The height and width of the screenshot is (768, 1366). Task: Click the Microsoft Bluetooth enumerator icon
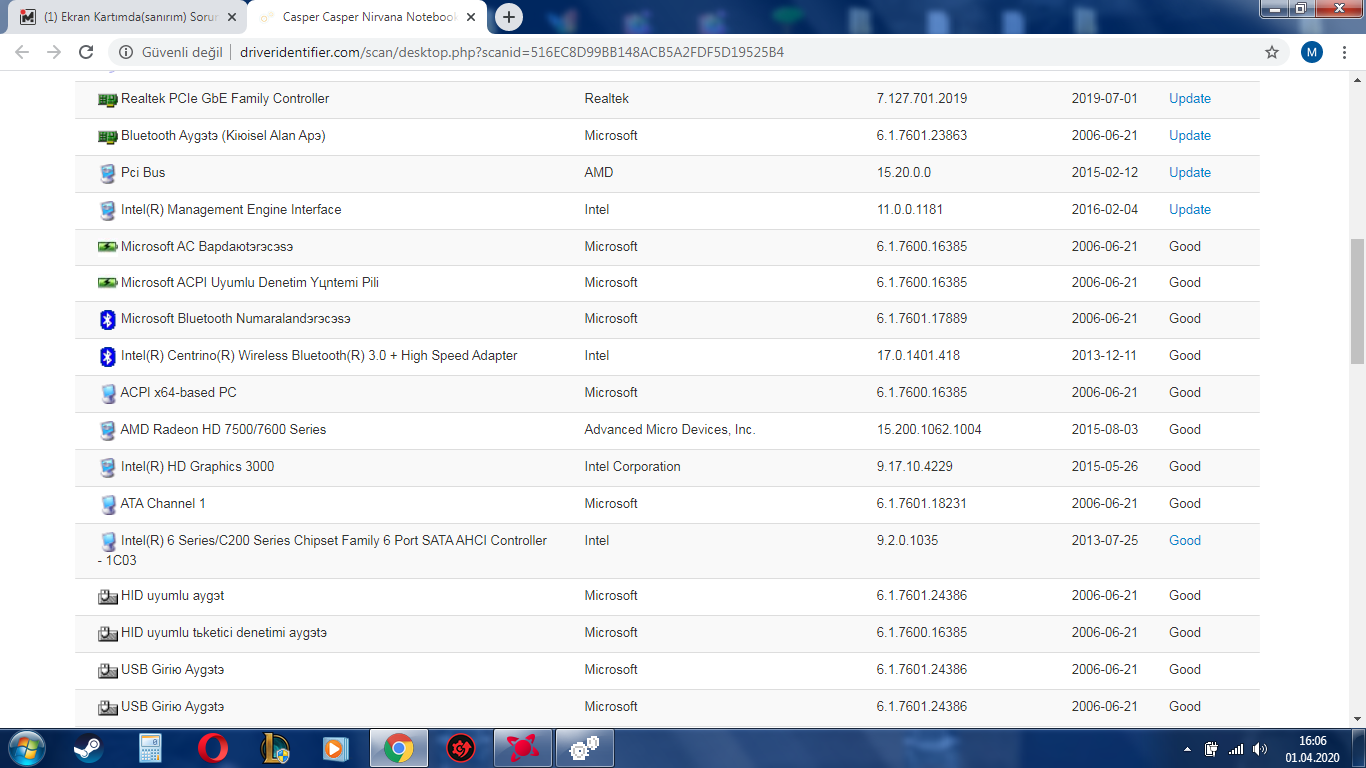108,319
